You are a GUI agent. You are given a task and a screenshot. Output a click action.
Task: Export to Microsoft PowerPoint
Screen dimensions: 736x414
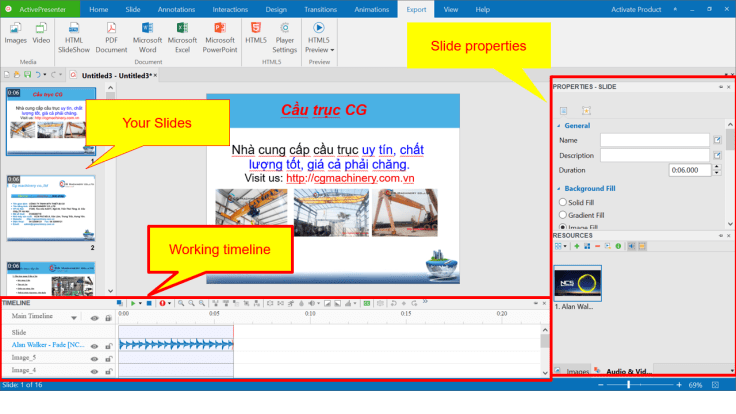tap(220, 38)
